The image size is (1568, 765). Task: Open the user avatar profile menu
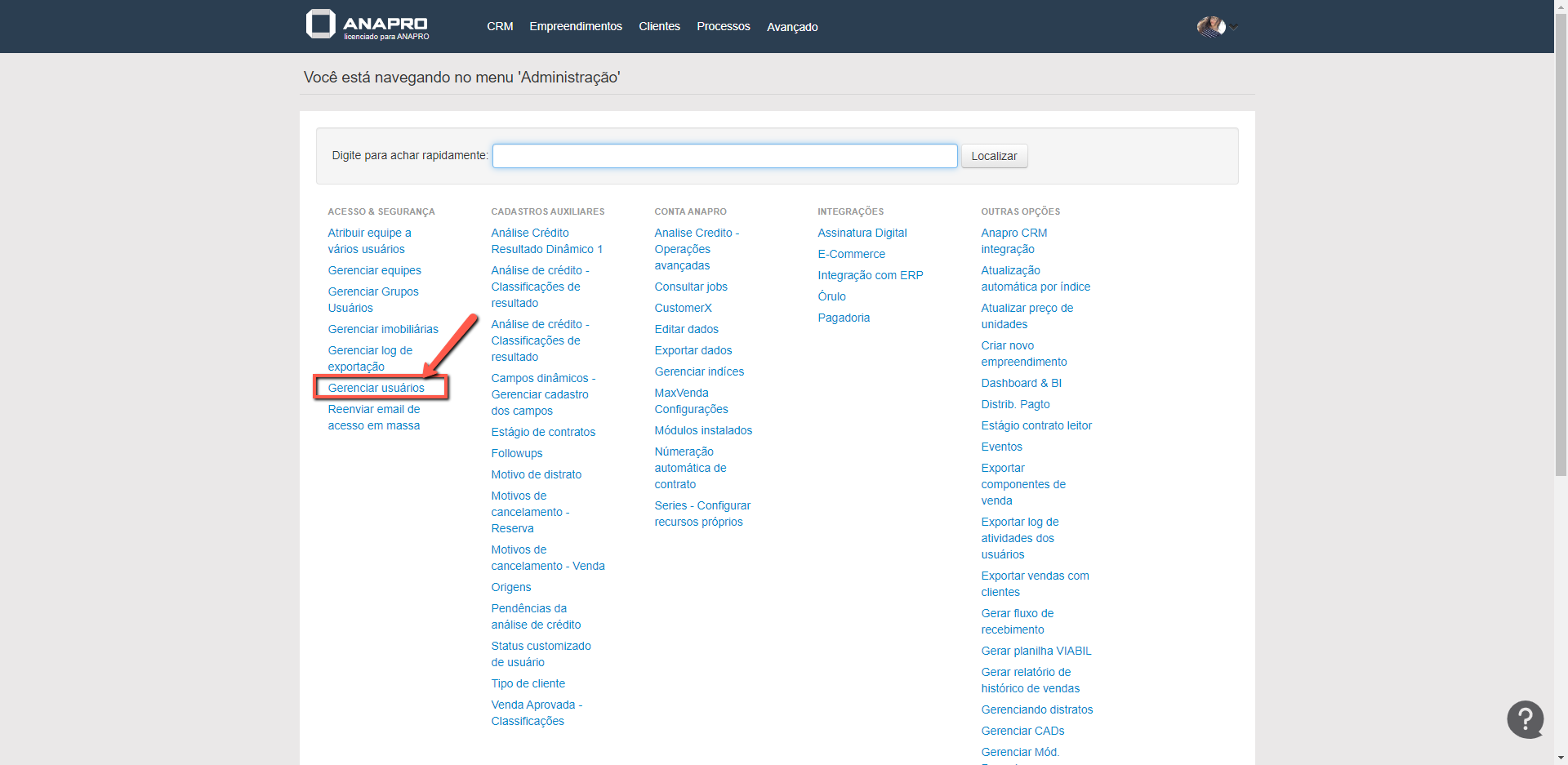[1210, 27]
